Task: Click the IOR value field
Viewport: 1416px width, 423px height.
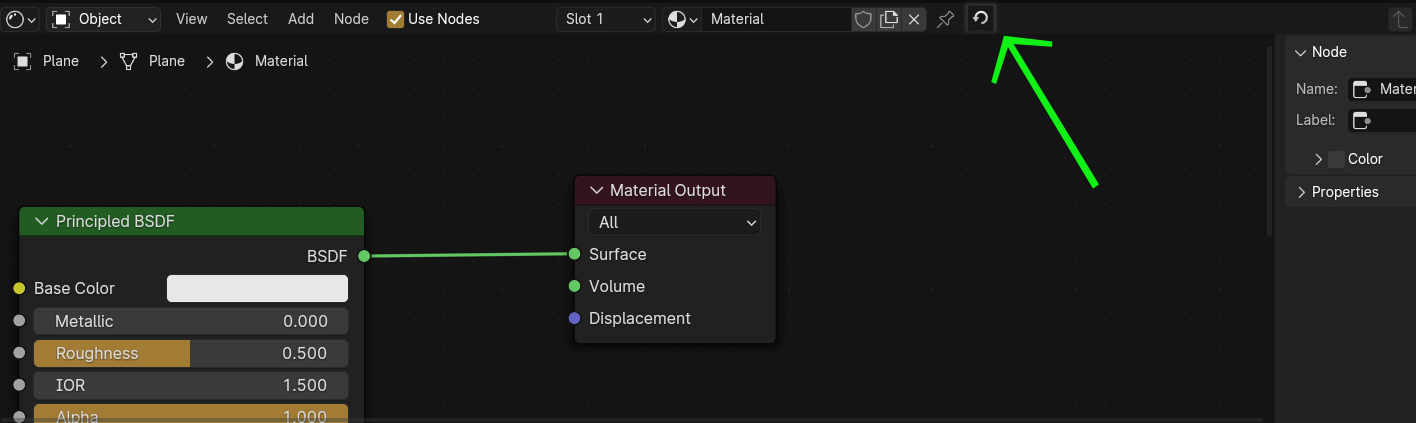Action: (x=191, y=385)
